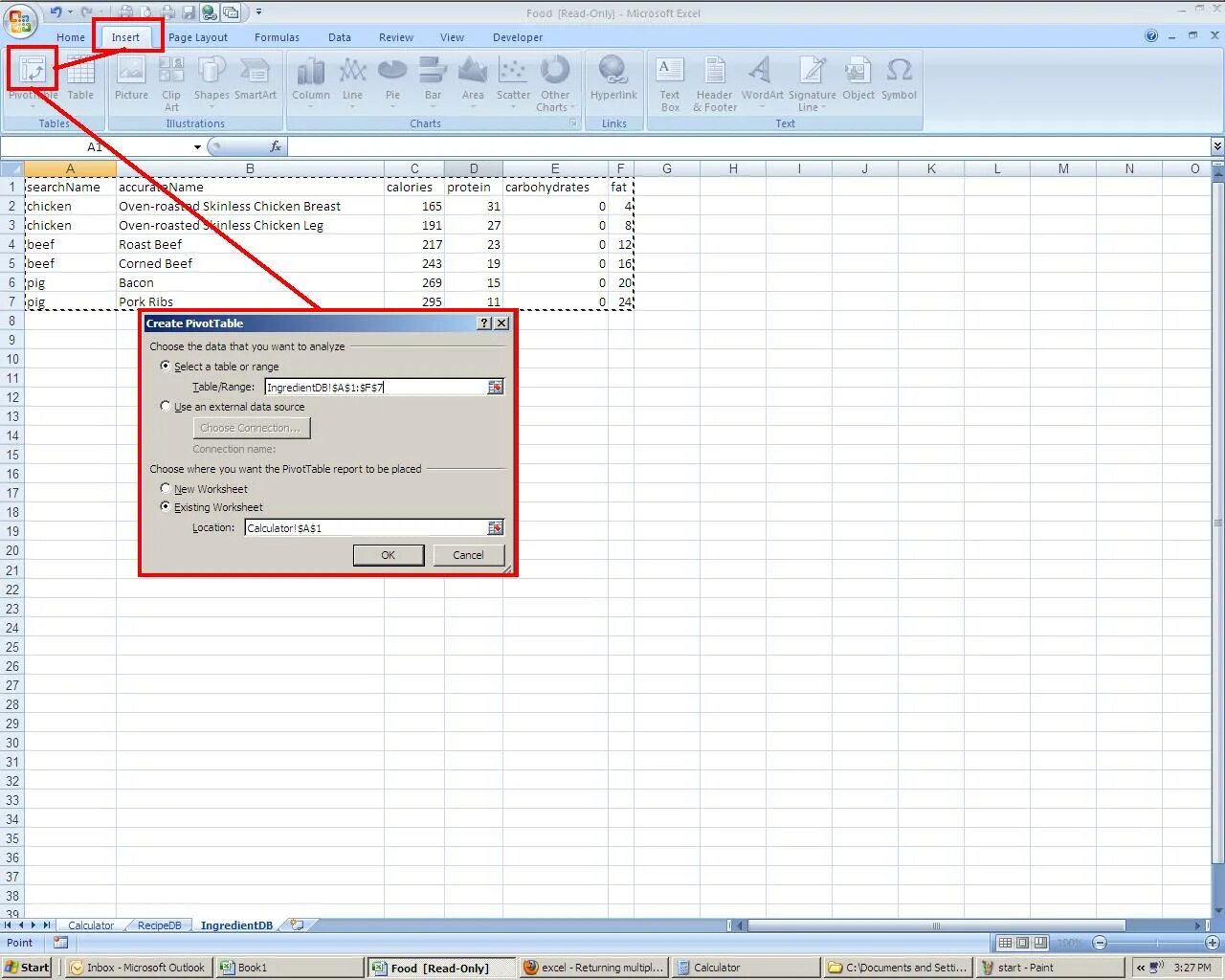The width and height of the screenshot is (1225, 980).
Task: Open the Home ribbon tab
Action: [71, 37]
